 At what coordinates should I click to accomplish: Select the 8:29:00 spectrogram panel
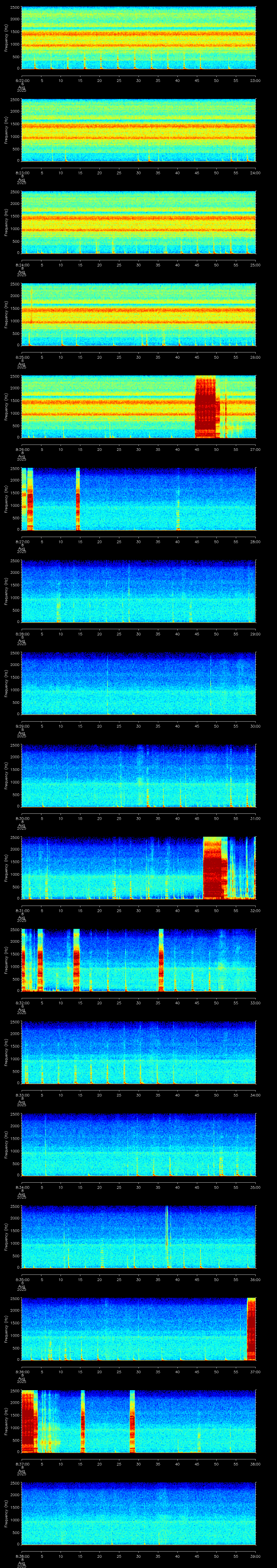[x=138, y=683]
